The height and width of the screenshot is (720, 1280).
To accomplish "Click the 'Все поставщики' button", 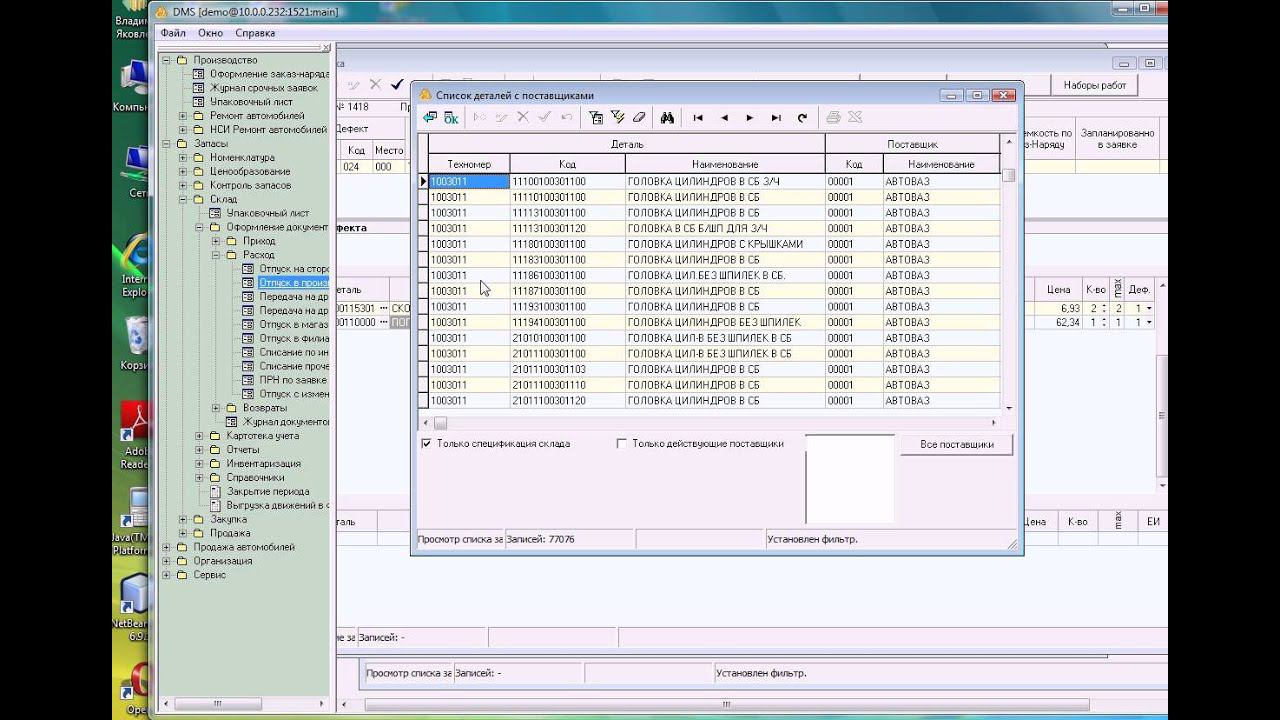I will 955,444.
